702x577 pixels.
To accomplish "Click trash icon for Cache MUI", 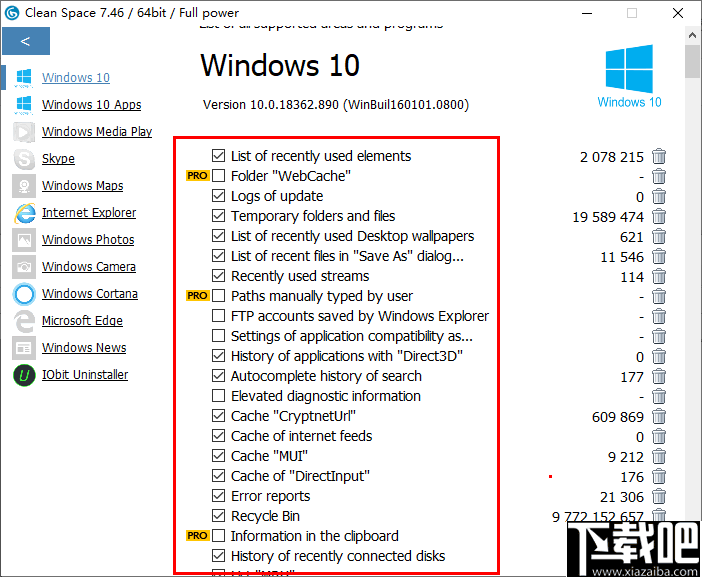I will (659, 456).
